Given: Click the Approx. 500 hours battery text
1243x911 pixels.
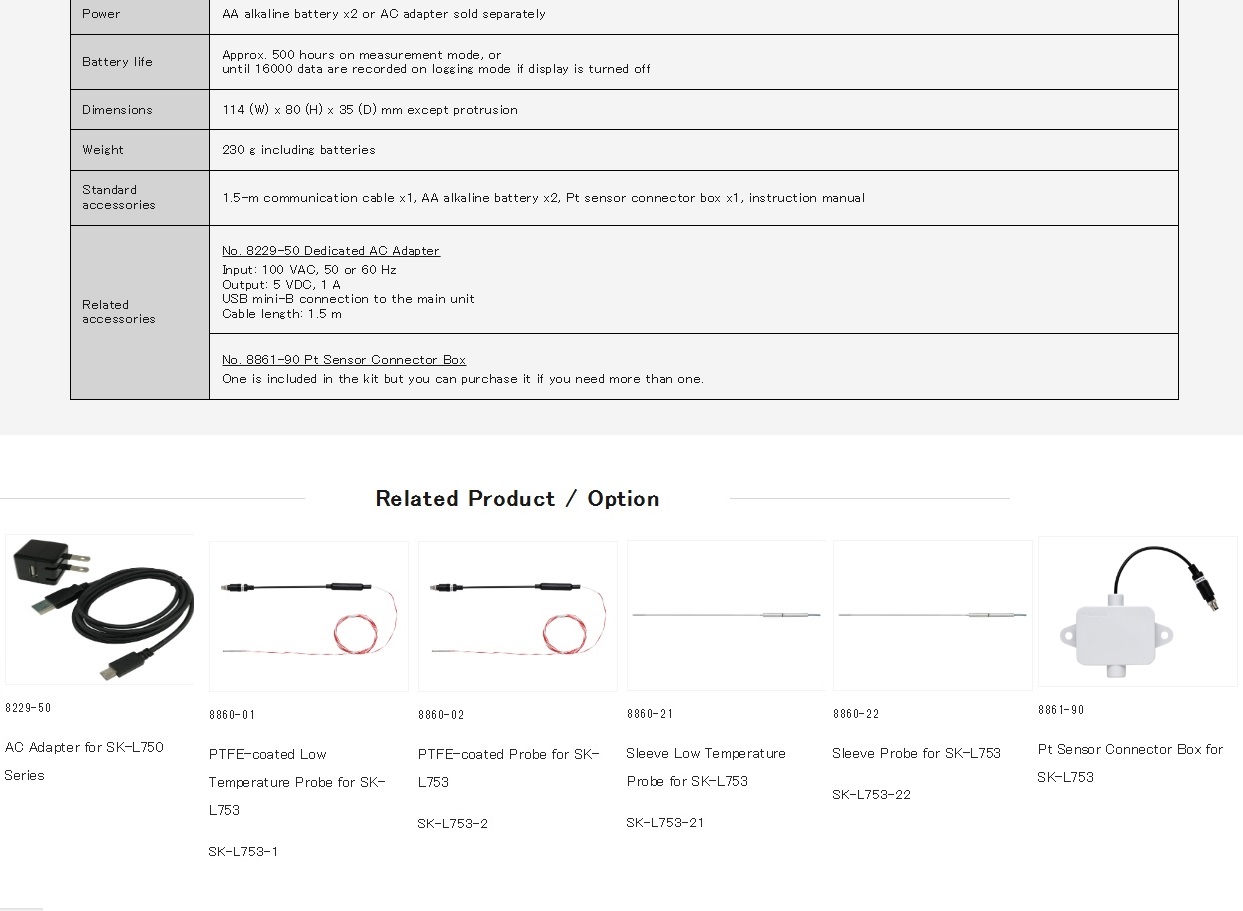Looking at the screenshot, I should pos(362,55).
